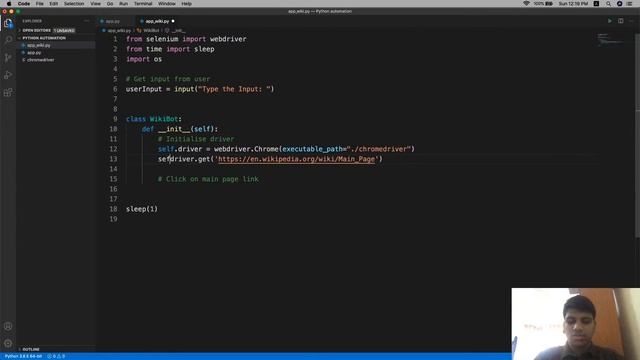
Task: Open app.py in the file tree
Action: click(34, 53)
